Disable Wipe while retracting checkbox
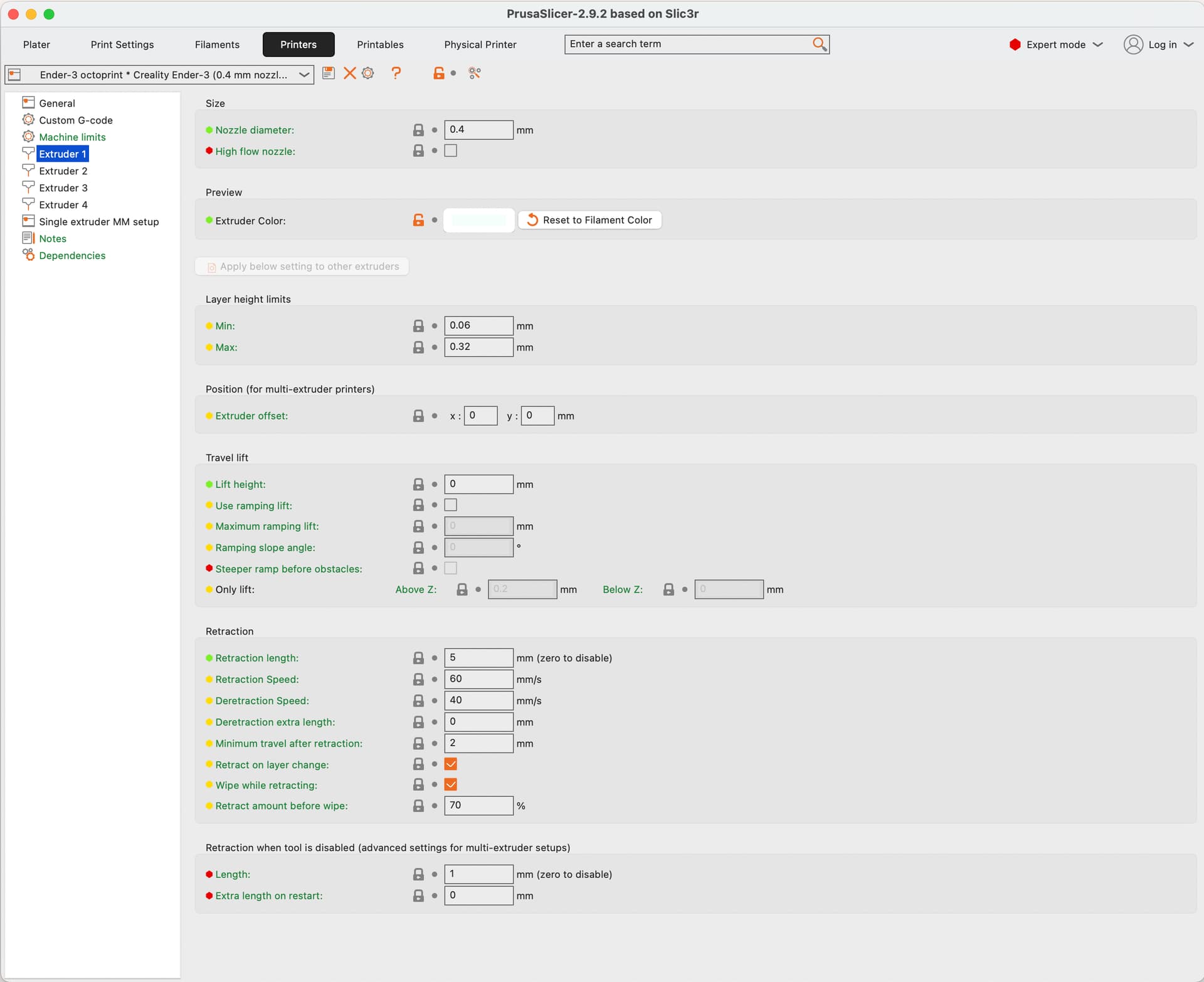 point(450,785)
